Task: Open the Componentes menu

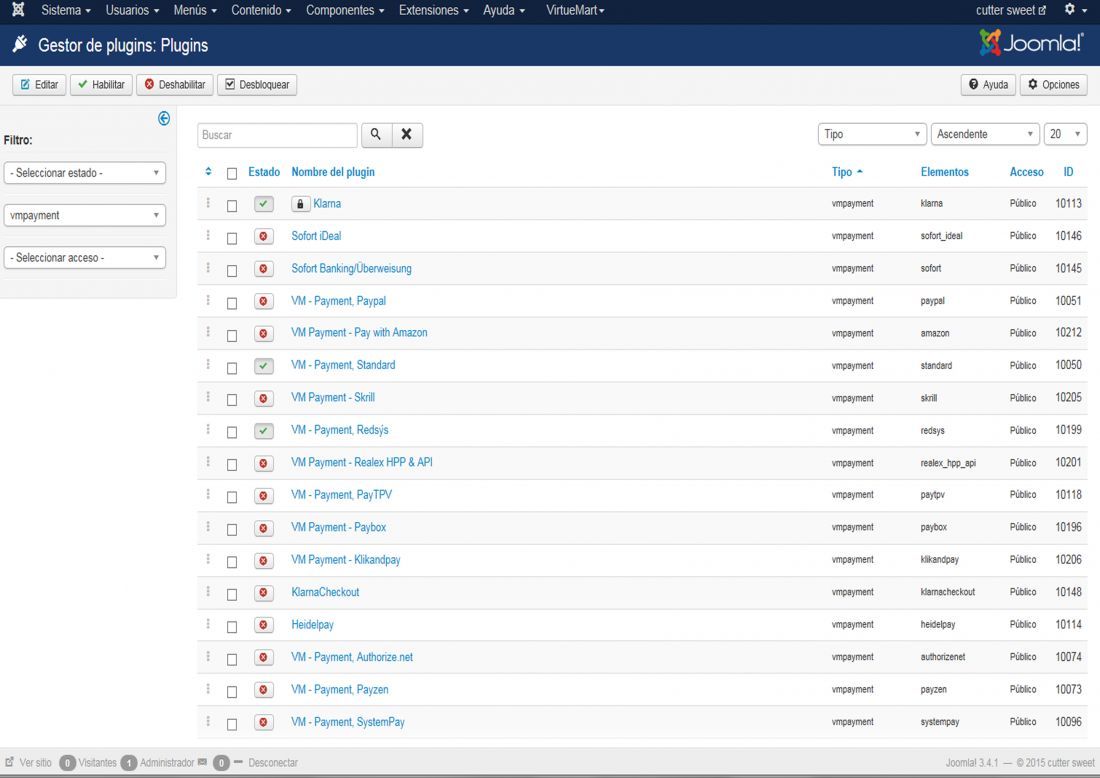Action: [x=345, y=10]
